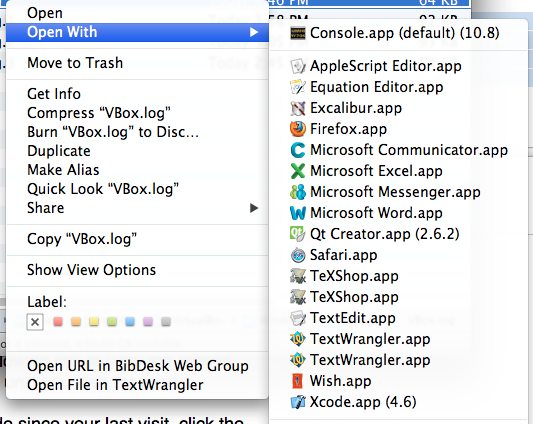This screenshot has height=424, width=533.
Task: Click the TextEdit.app icon
Action: coord(298,318)
